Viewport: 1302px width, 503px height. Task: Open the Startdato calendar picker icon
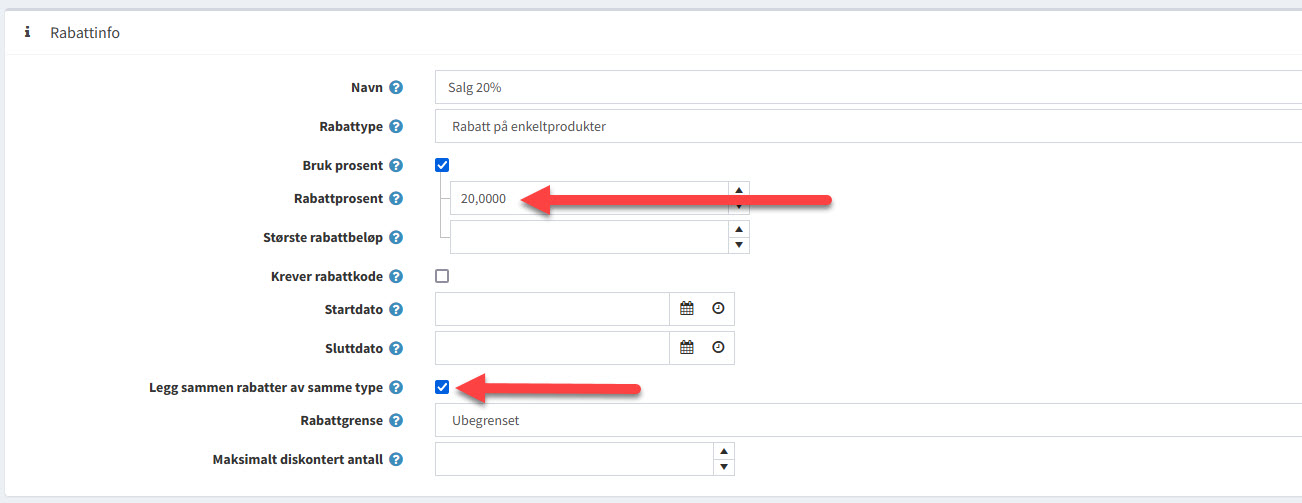click(686, 309)
